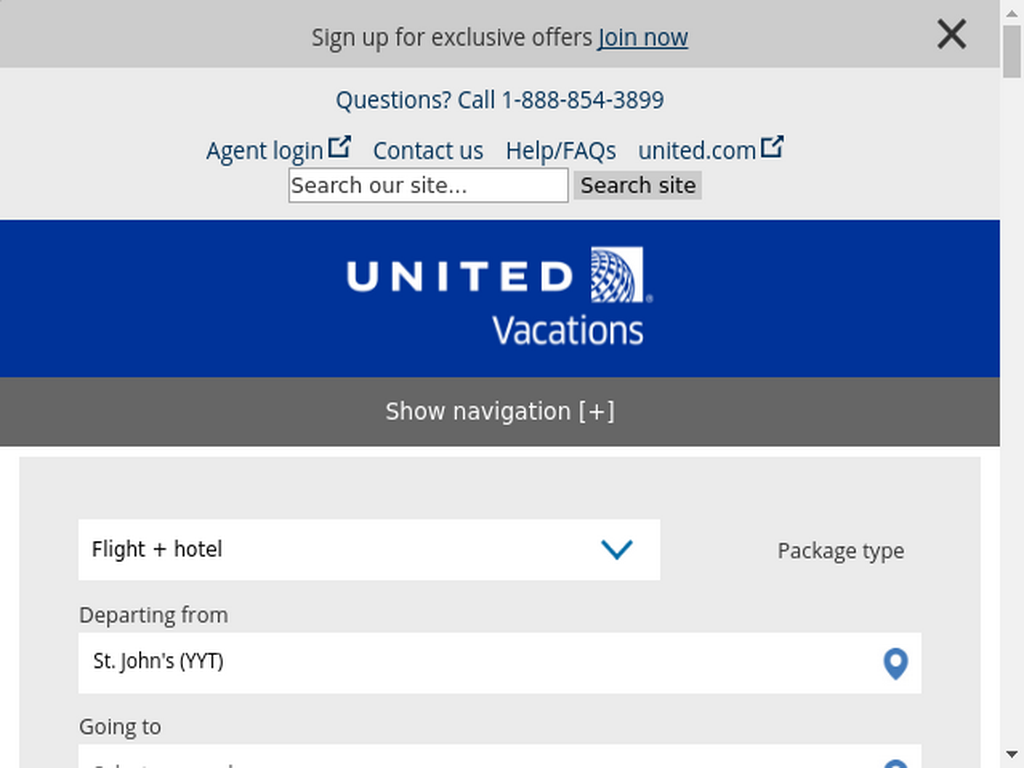Focus the Search our site field
The image size is (1024, 768).
[x=428, y=185]
